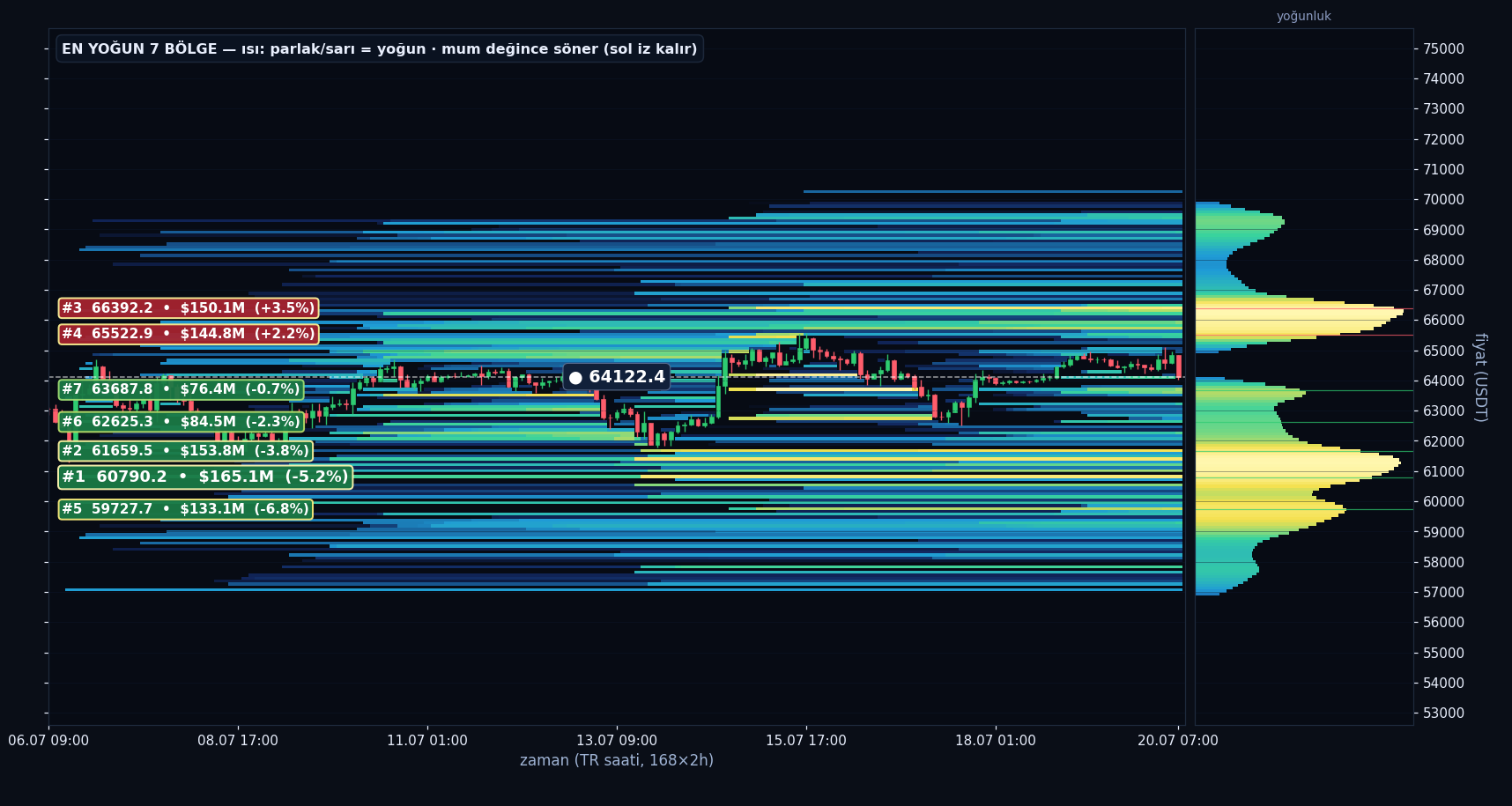1512x806 pixels.
Task: Click the 75000 price tick
Action: click(1444, 48)
